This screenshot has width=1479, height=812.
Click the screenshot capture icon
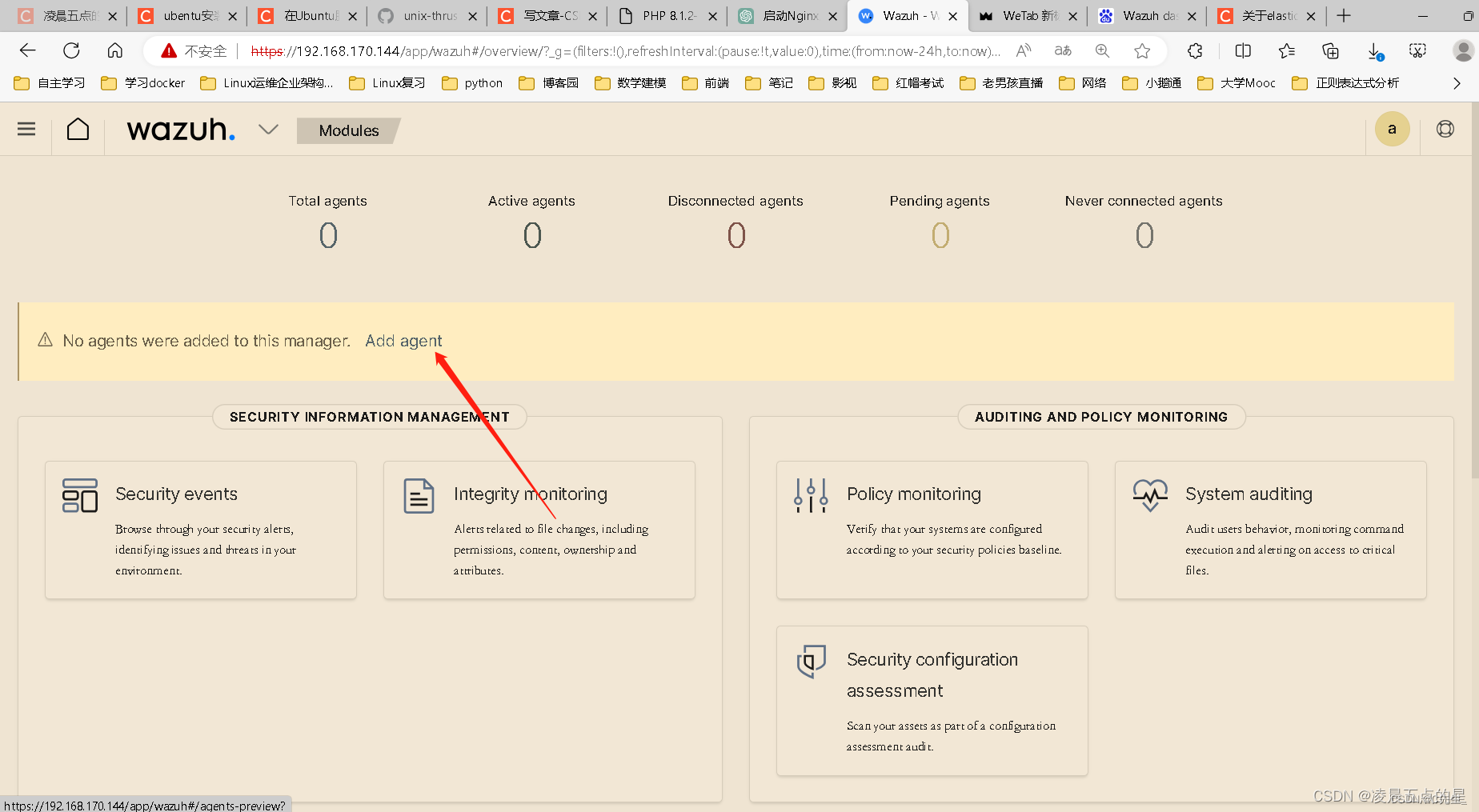pos(1417,50)
